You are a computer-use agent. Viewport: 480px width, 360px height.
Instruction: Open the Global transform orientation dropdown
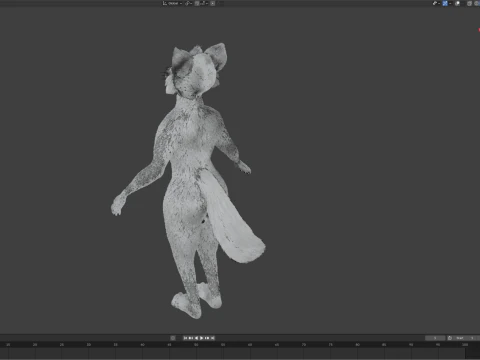point(172,3)
